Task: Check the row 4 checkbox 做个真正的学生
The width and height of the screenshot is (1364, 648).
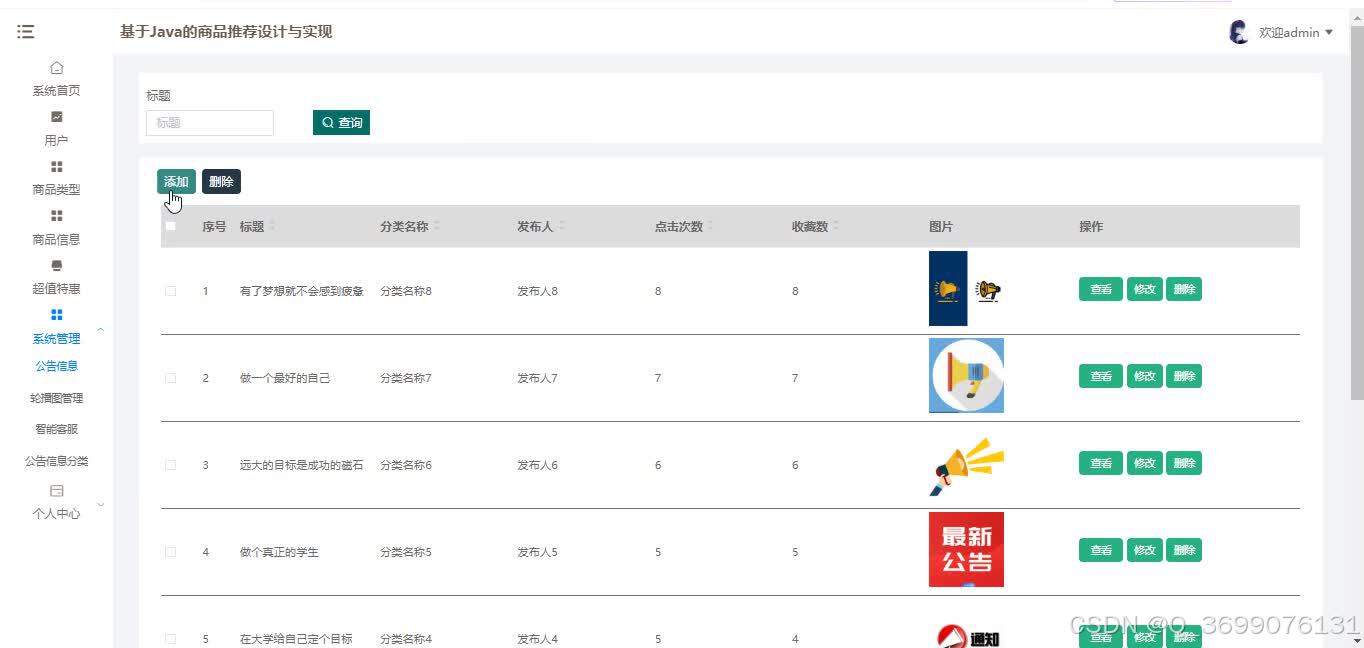Action: pos(170,552)
